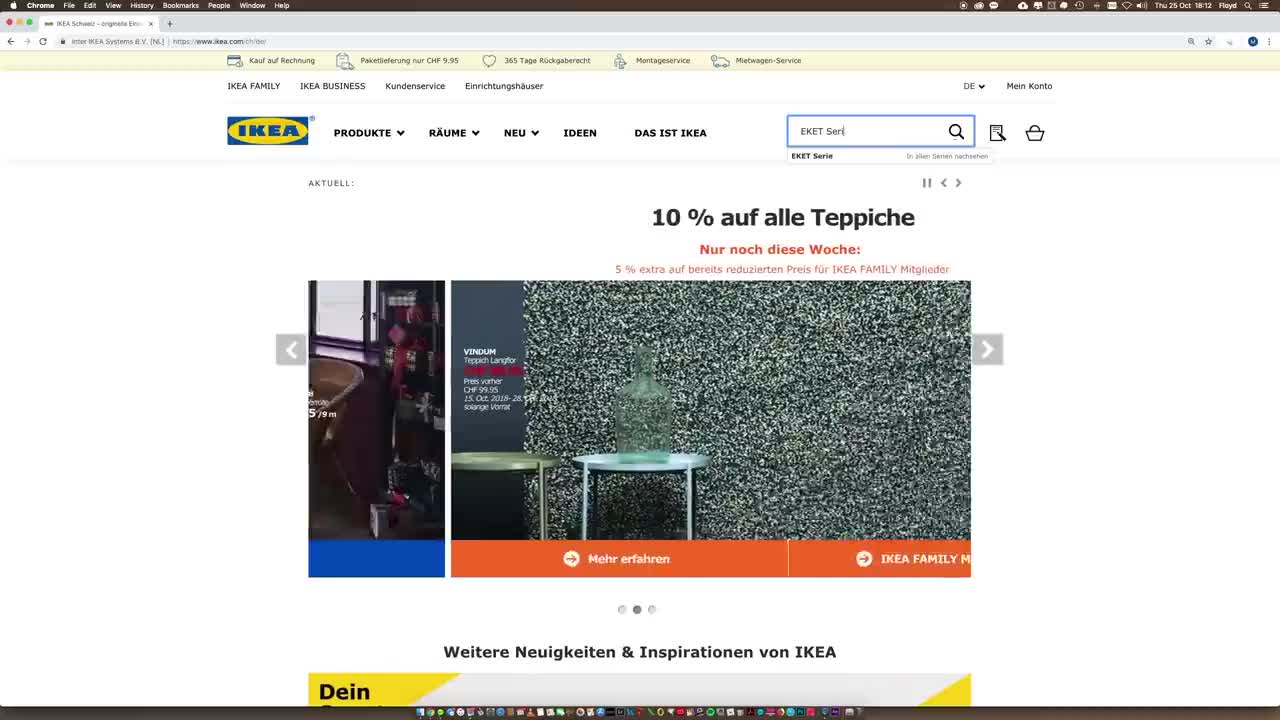Viewport: 1280px width, 720px height.
Task: Click the IKEA logo
Action: pos(270,131)
